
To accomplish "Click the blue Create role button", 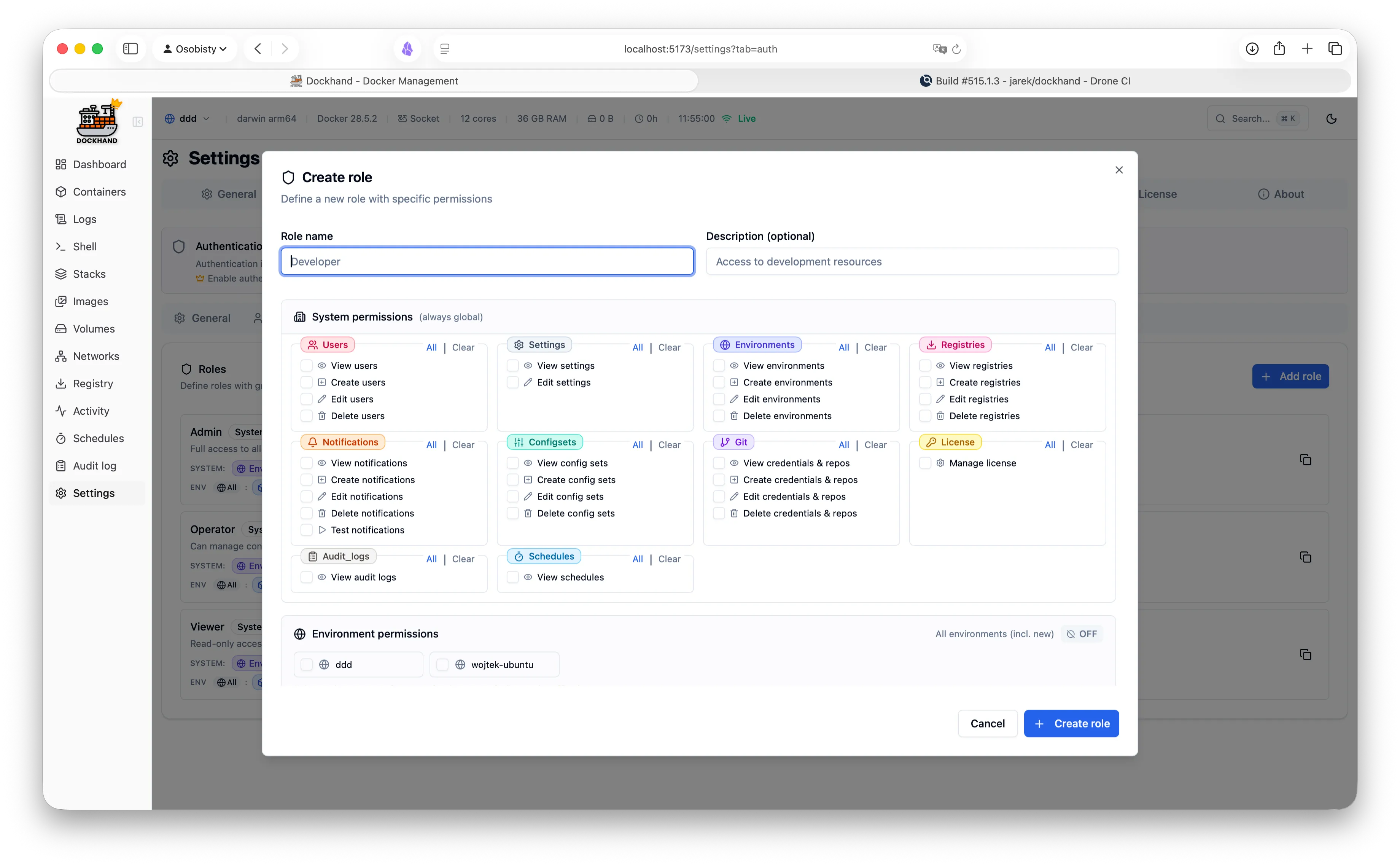I will coord(1071,723).
